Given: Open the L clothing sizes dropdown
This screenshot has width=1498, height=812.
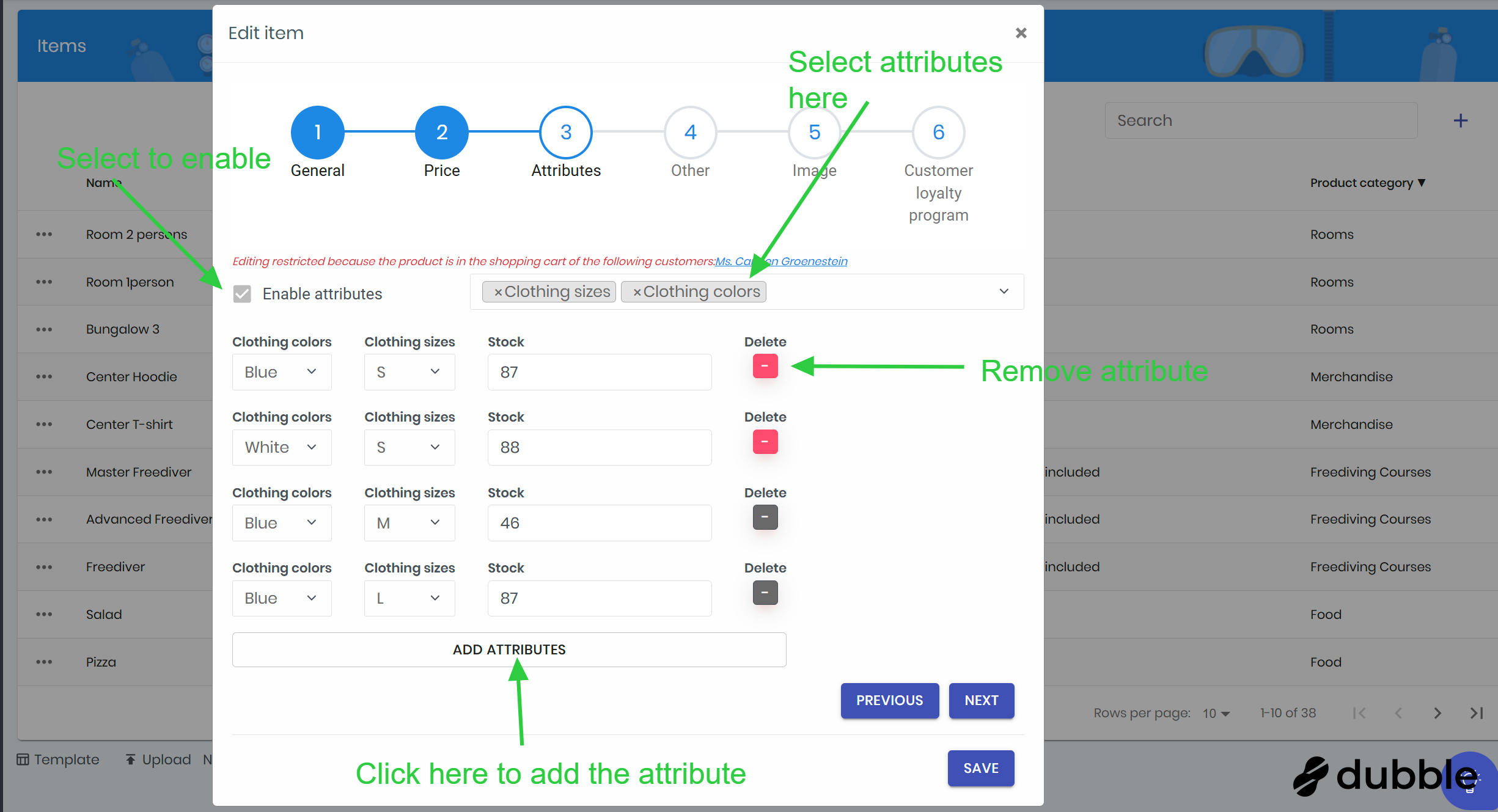Looking at the screenshot, I should [x=409, y=598].
